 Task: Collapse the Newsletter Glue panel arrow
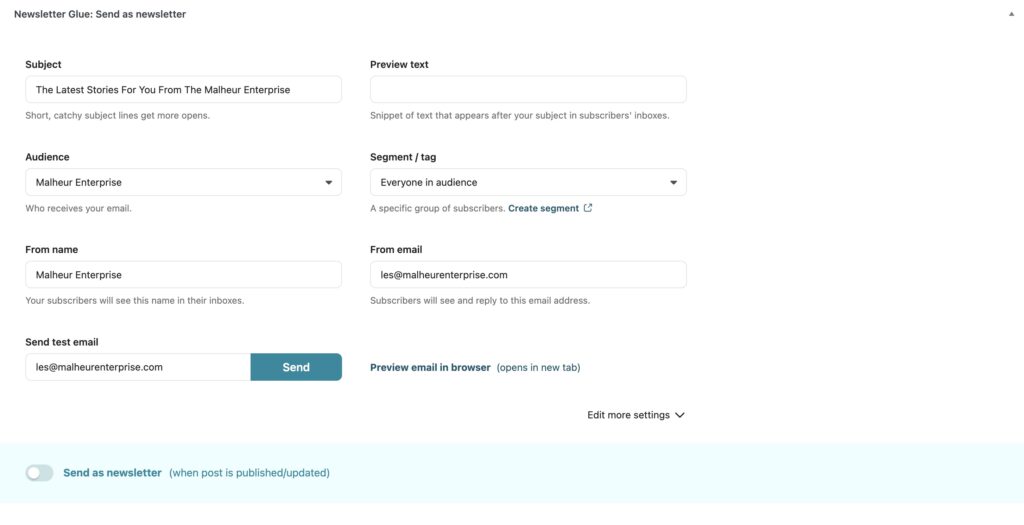1011,15
